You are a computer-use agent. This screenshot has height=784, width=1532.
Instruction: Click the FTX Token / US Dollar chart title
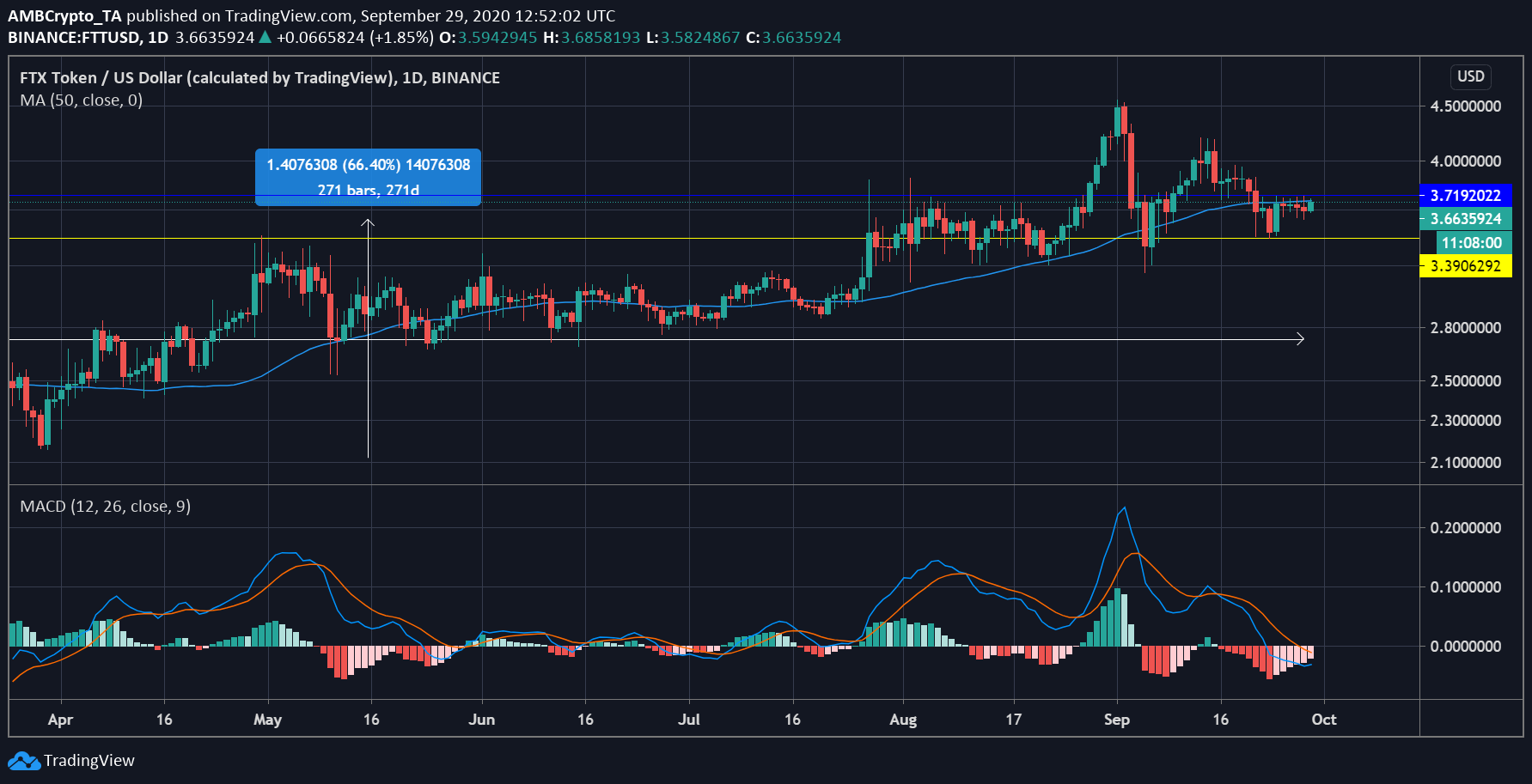(x=259, y=77)
